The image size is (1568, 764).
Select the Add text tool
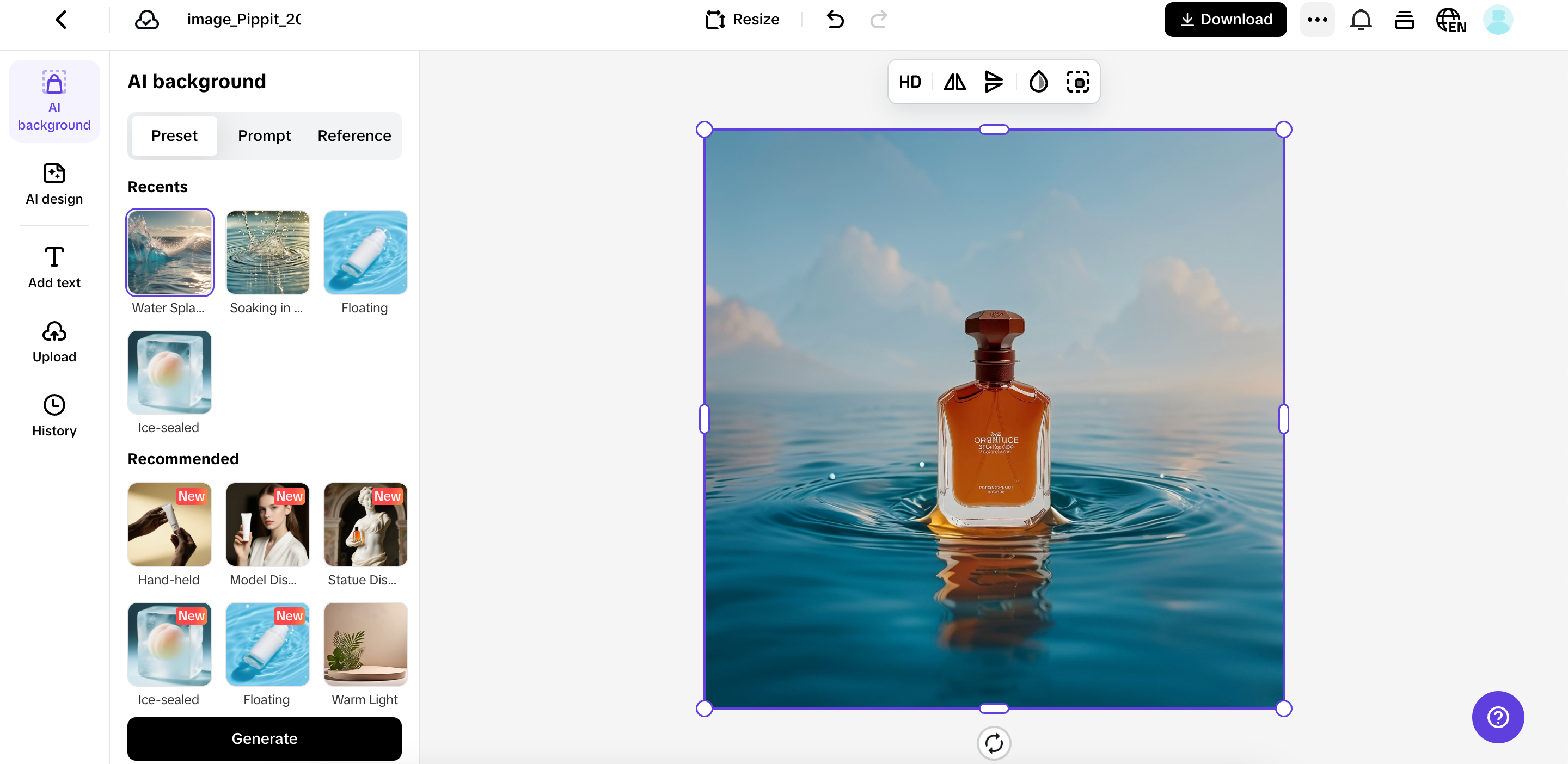click(53, 267)
